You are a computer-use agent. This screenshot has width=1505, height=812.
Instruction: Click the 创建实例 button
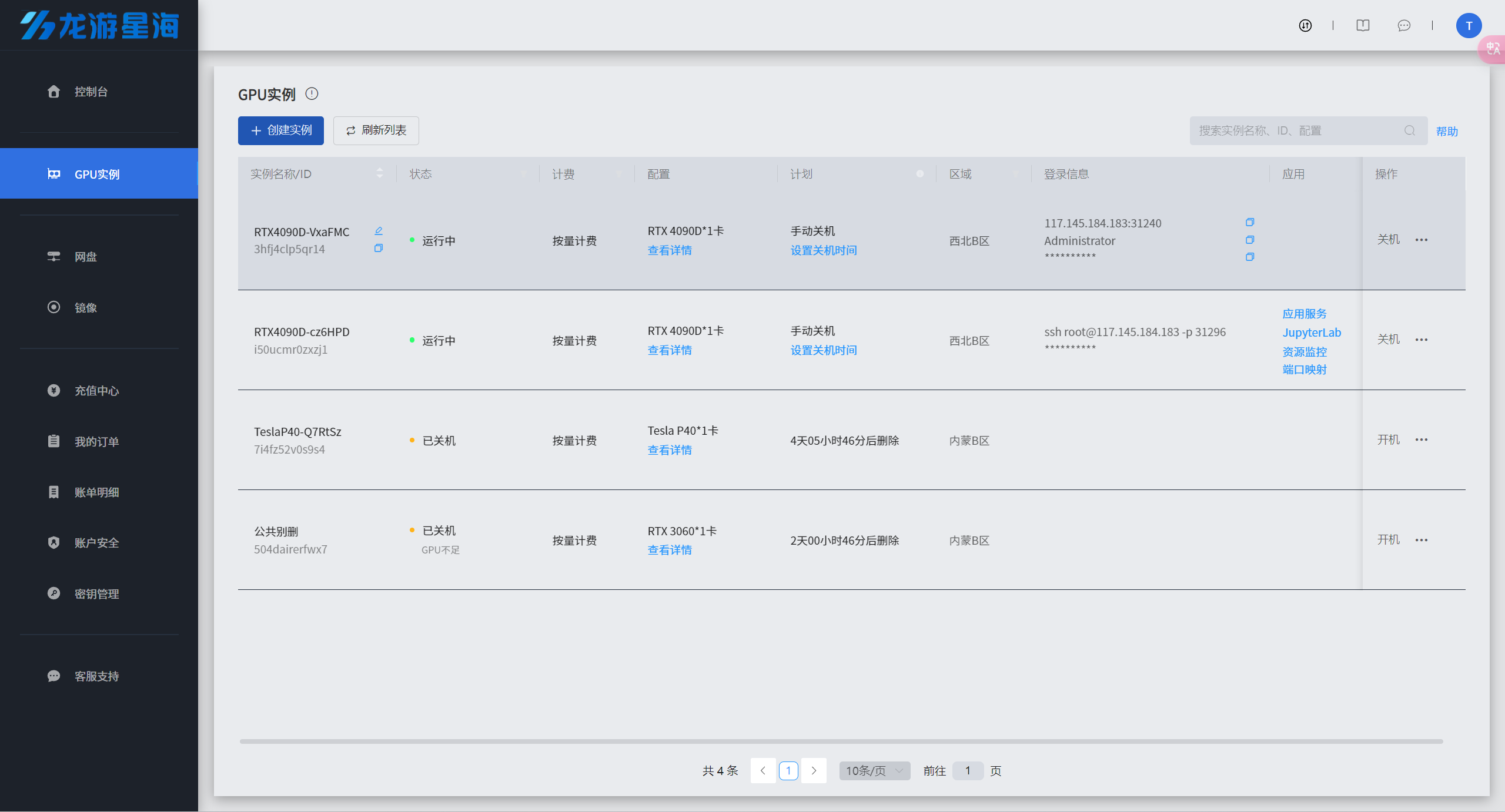[x=281, y=130]
